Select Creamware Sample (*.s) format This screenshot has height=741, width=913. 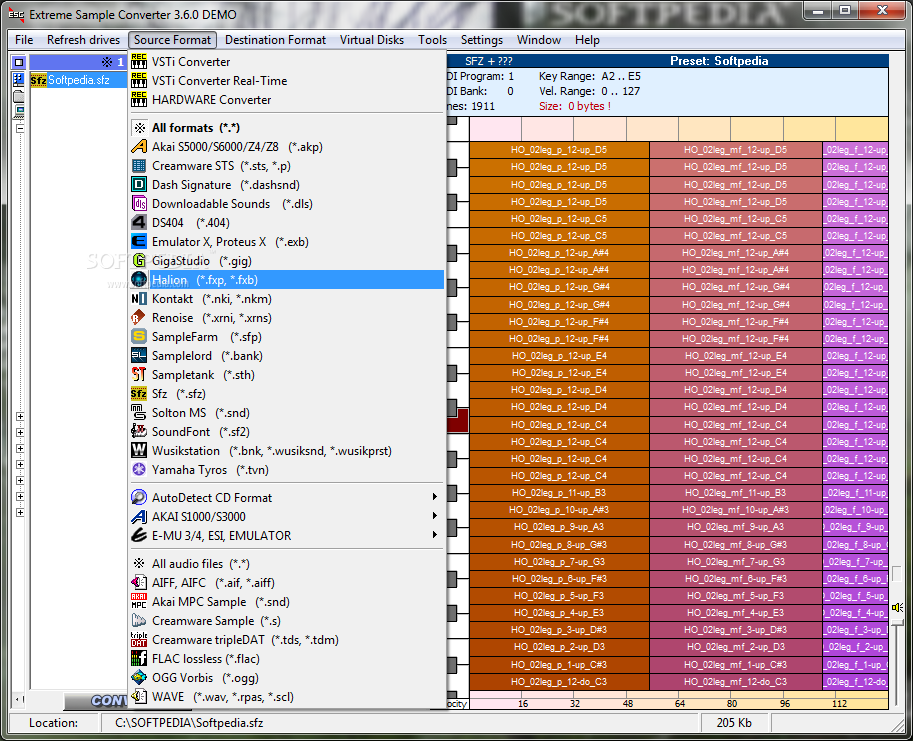pos(288,621)
